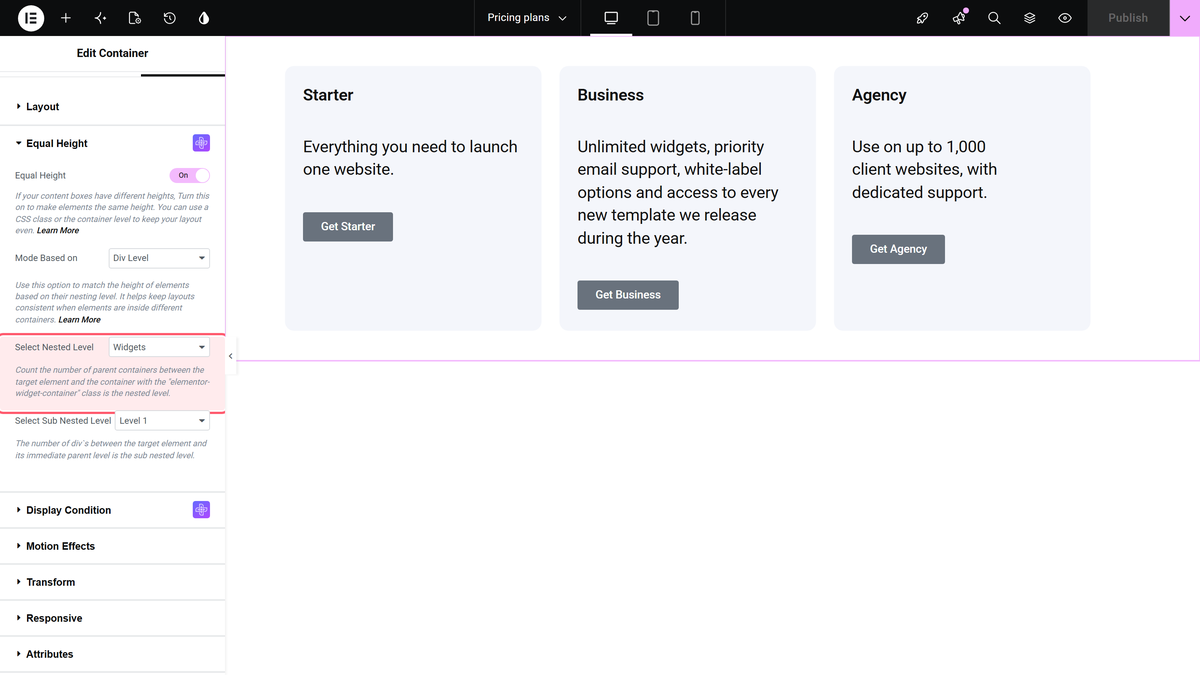Open the Select Nested Level dropdown
1200x675 pixels.
pos(159,347)
